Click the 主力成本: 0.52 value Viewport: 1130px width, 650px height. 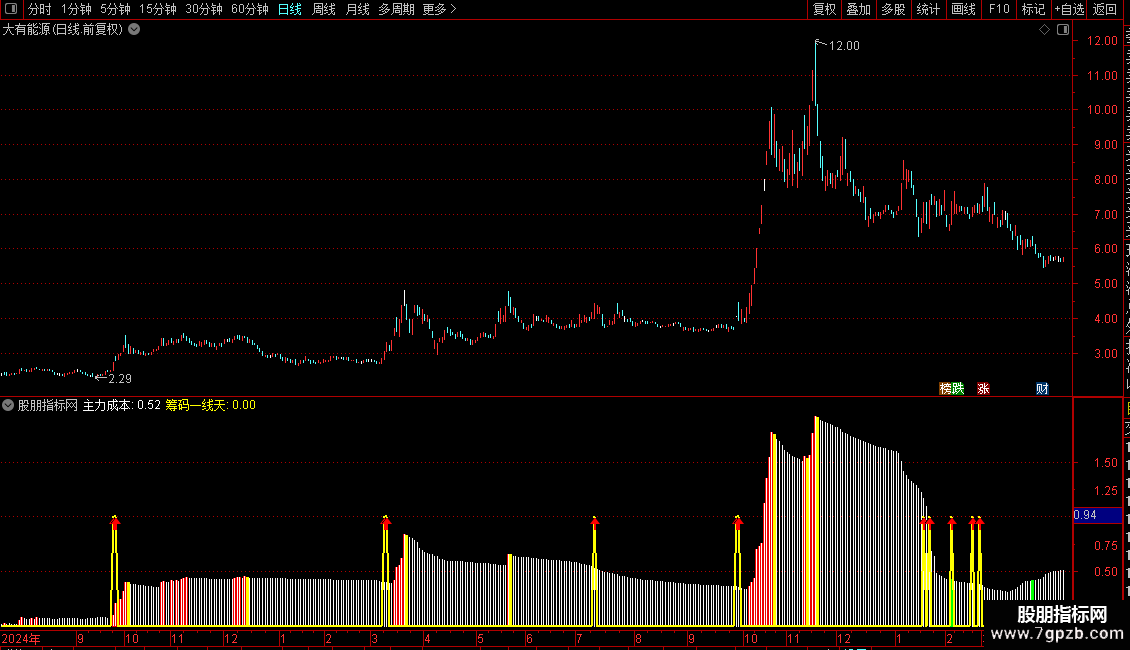point(122,405)
